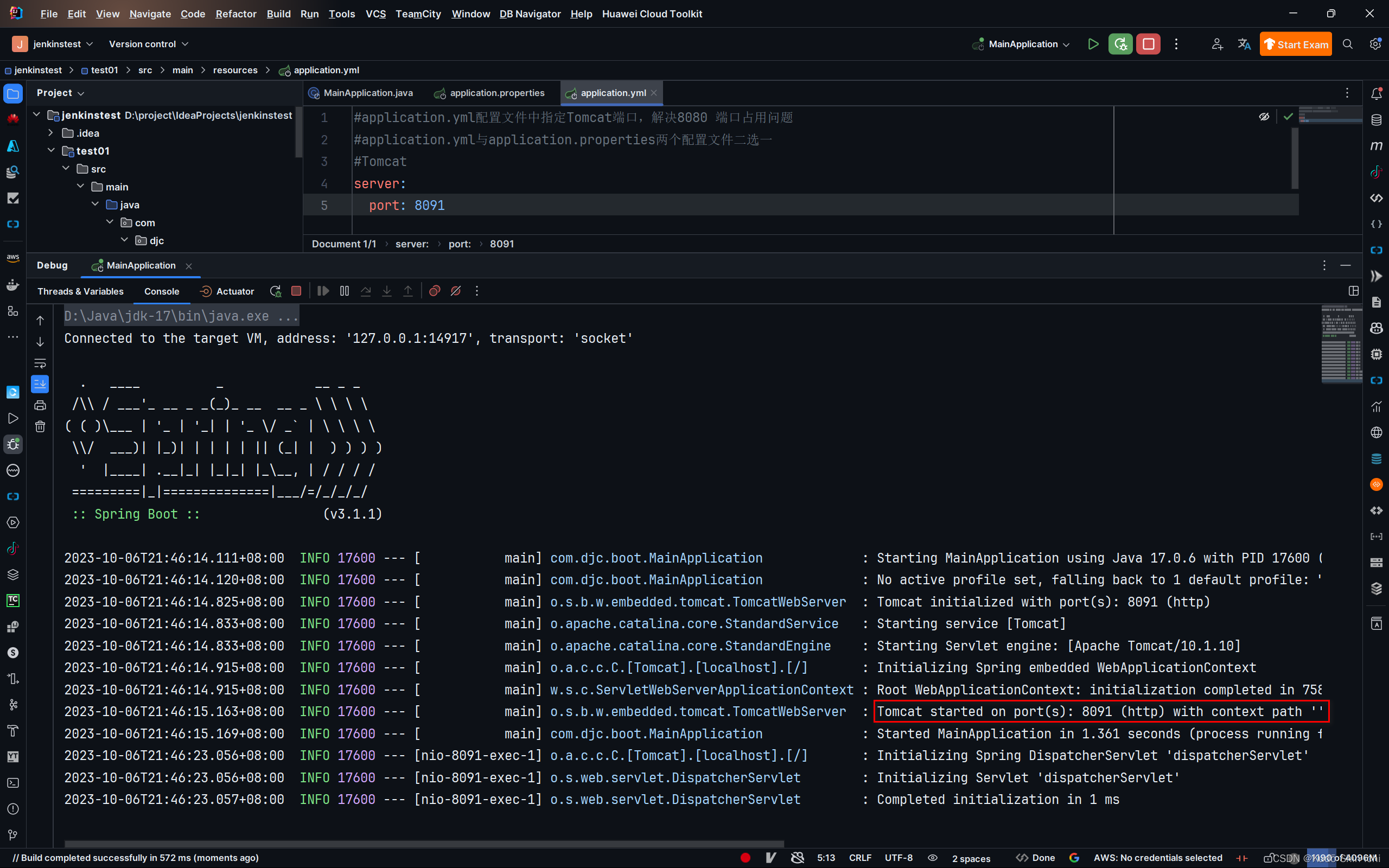
Task: Expand the .idea folder
Action: [x=50, y=132]
